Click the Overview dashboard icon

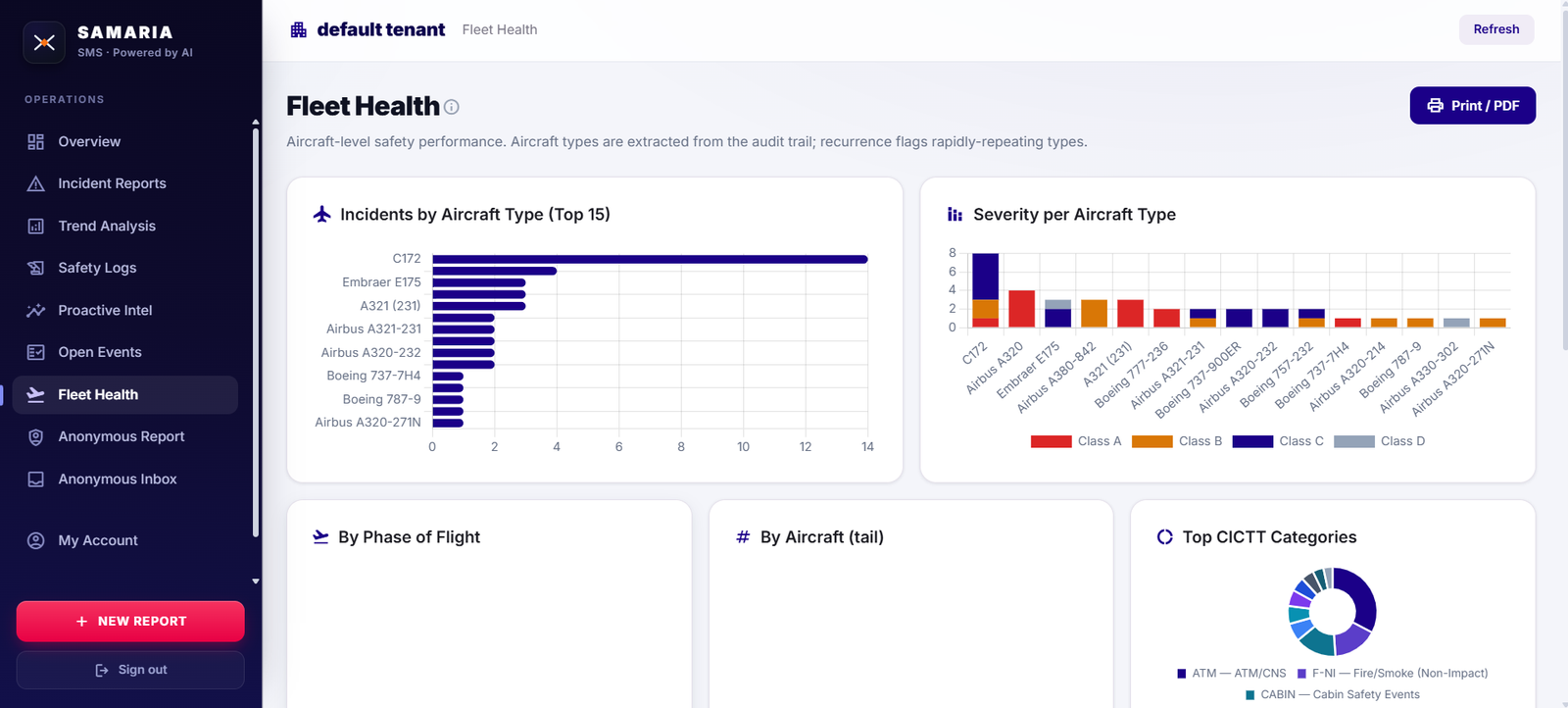click(36, 141)
